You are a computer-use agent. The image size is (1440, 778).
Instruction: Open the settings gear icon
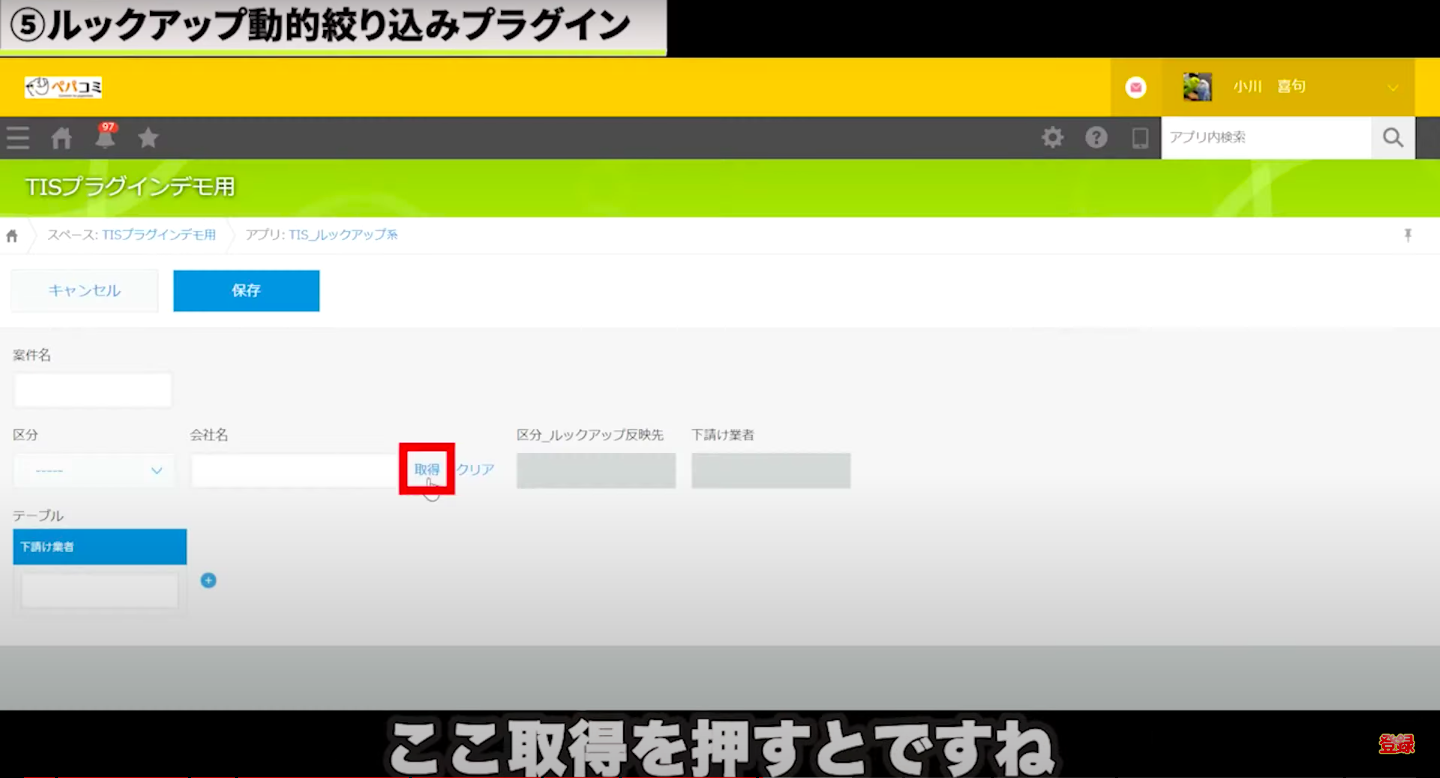pyautogui.click(x=1053, y=138)
